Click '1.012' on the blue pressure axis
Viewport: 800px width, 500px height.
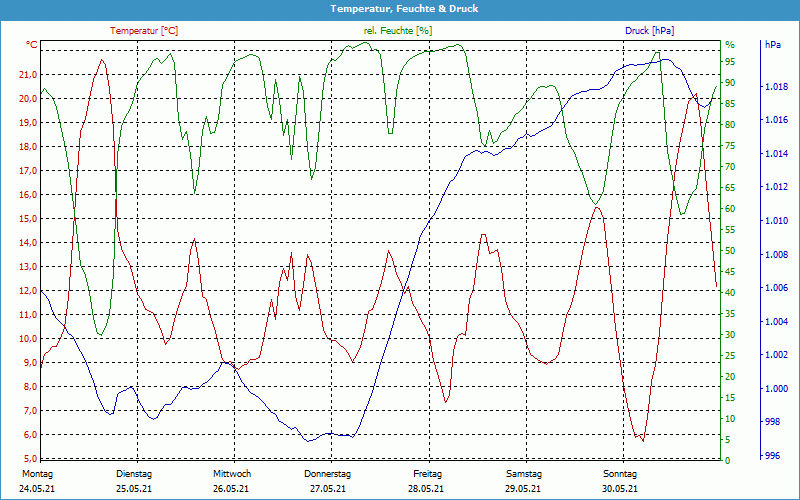coord(777,187)
